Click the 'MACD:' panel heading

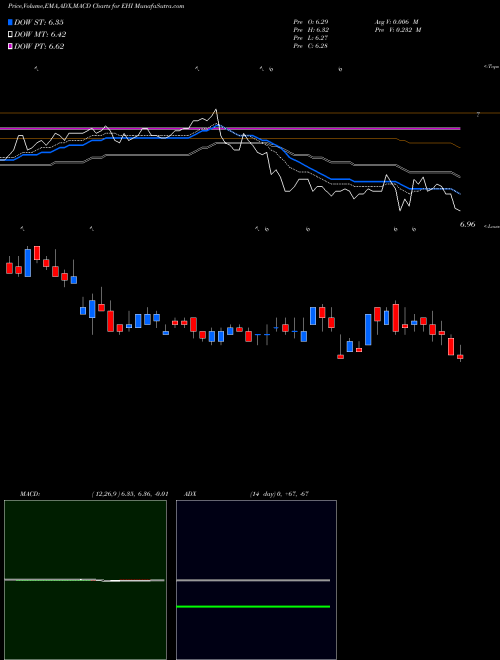pyautogui.click(x=30, y=494)
